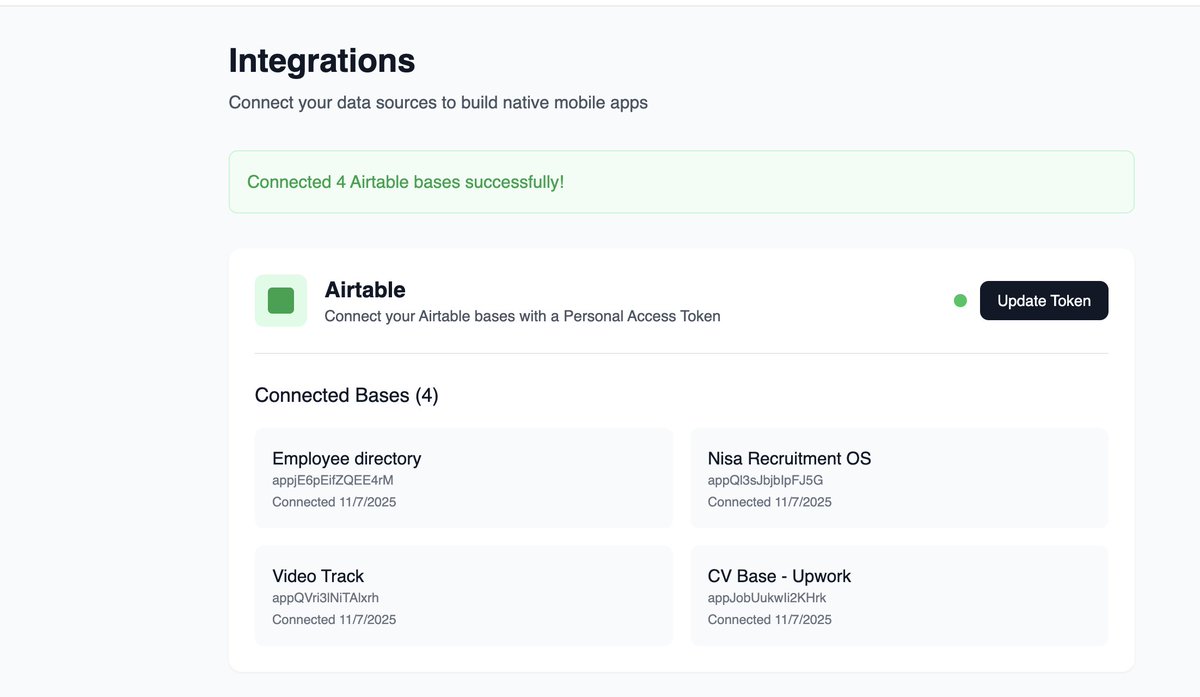Image resolution: width=1200 pixels, height=697 pixels.
Task: Click the Personal Access Token description text
Action: point(522,316)
